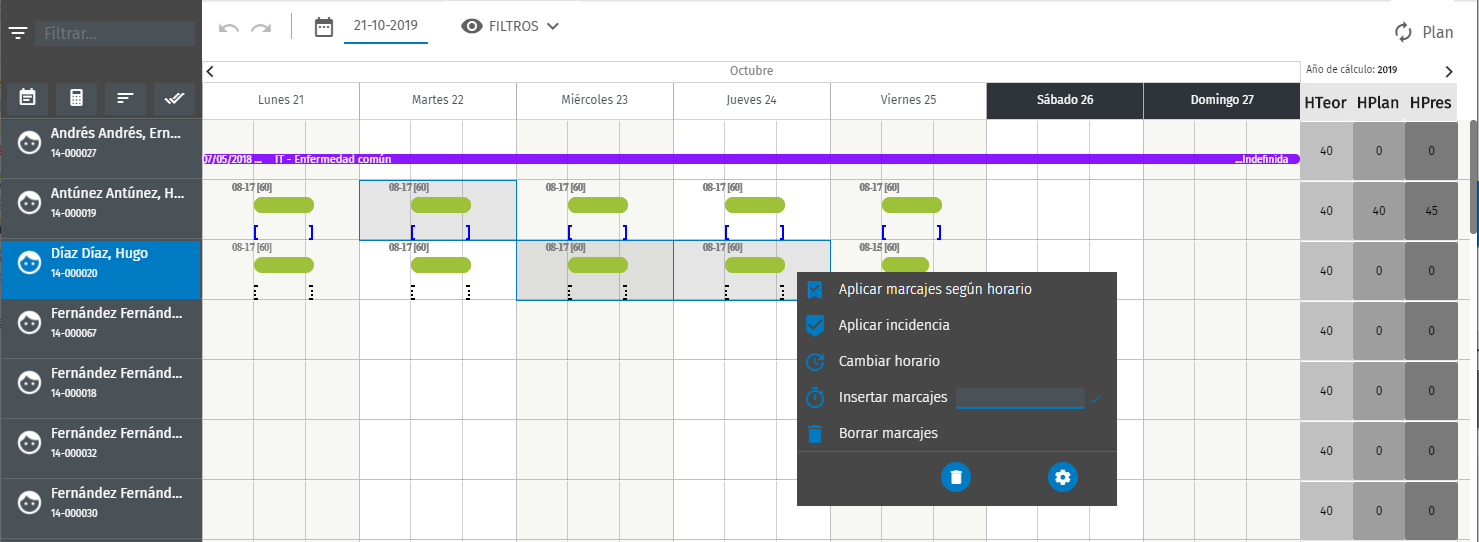
Task: Expand the FILTROS dropdown chevron
Action: tap(553, 26)
